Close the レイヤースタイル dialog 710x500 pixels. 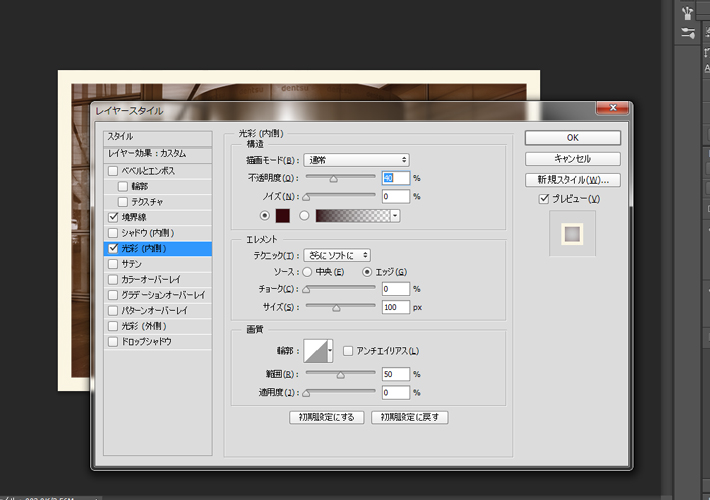click(x=613, y=108)
